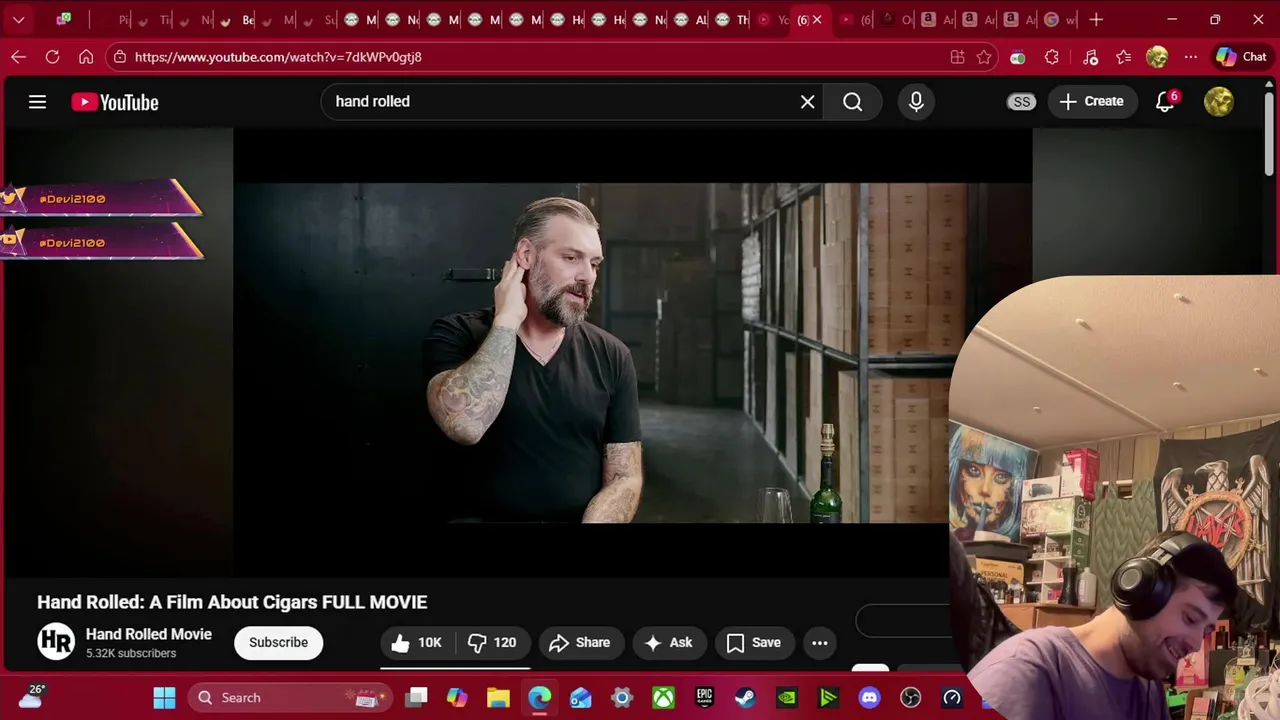Open a new browser tab
1280x720 pixels.
[1096, 19]
